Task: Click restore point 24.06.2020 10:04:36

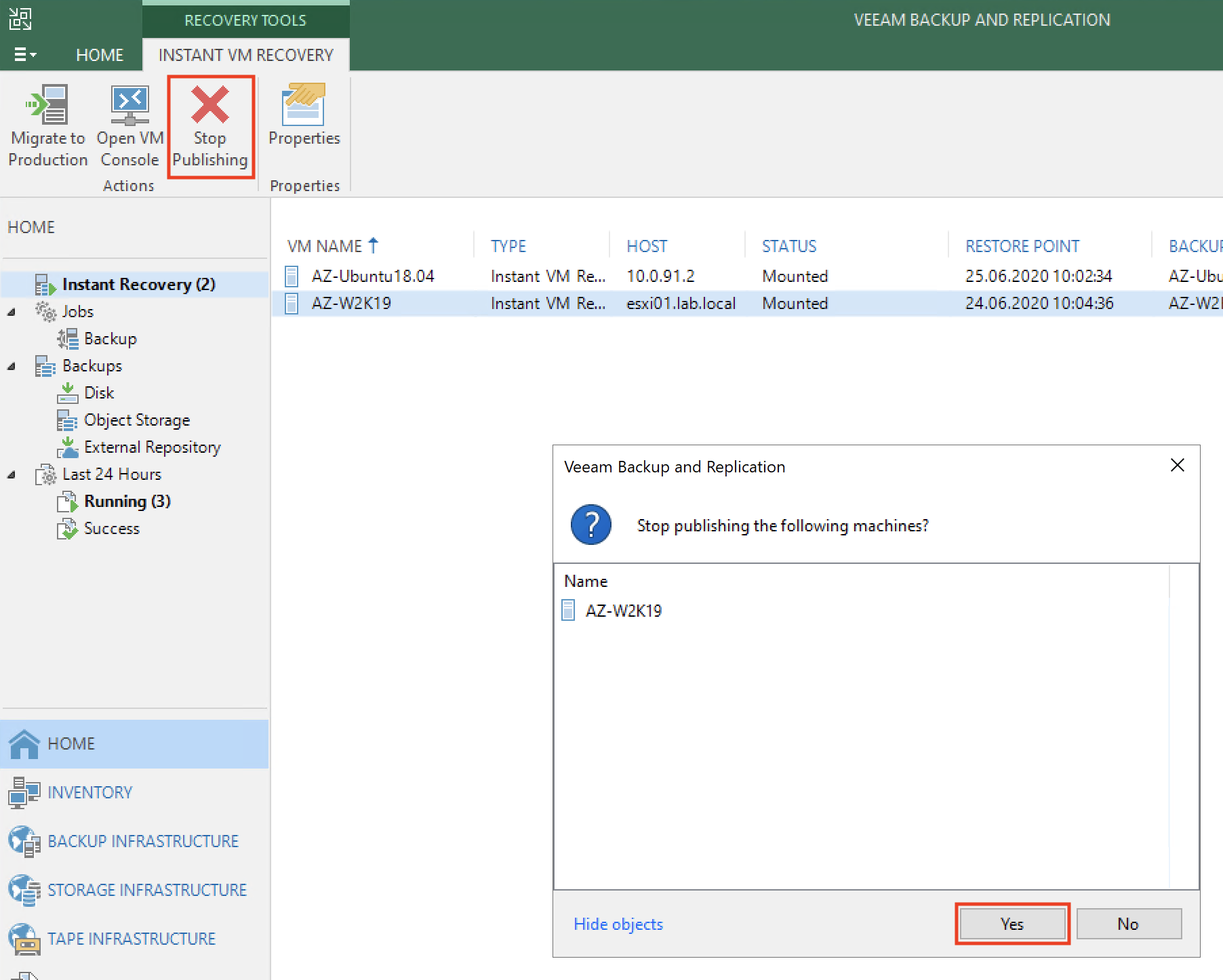Action: 1039,303
